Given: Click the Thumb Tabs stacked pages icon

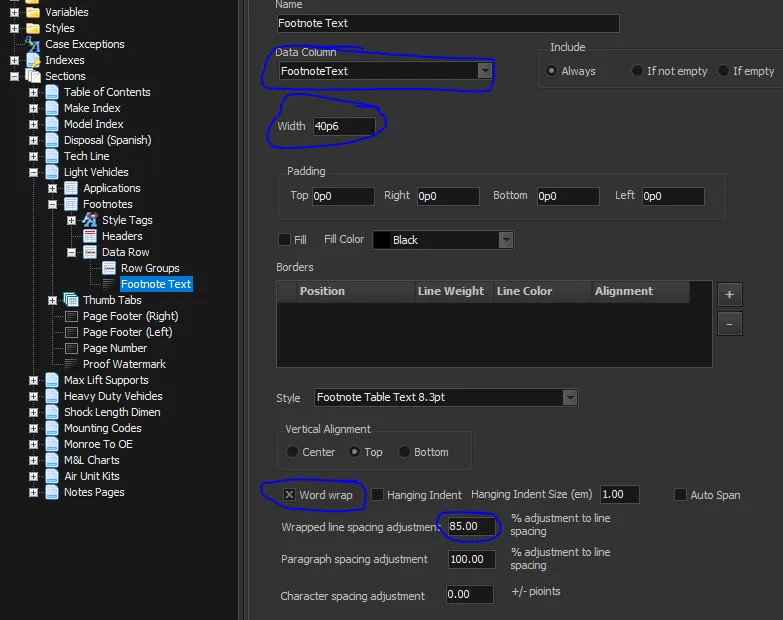Looking at the screenshot, I should tap(70, 300).
